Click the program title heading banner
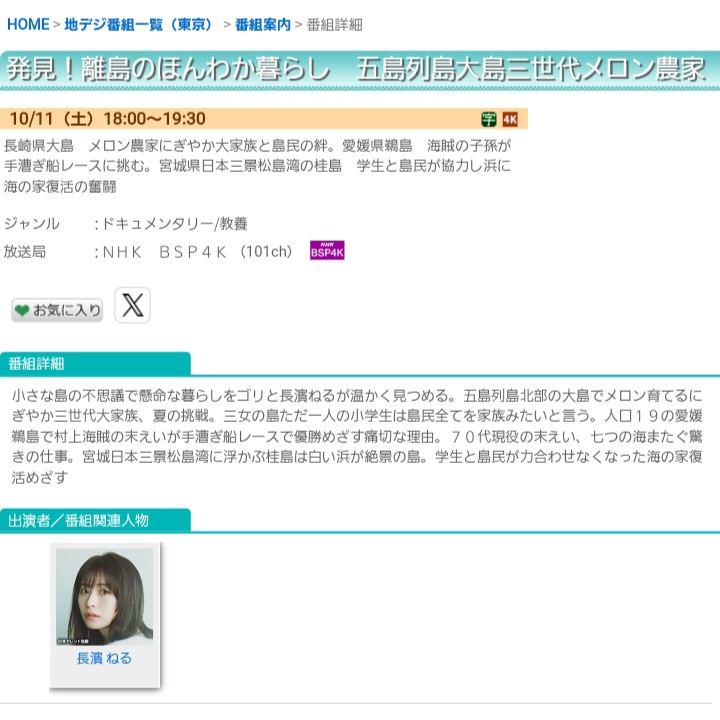 point(358,69)
